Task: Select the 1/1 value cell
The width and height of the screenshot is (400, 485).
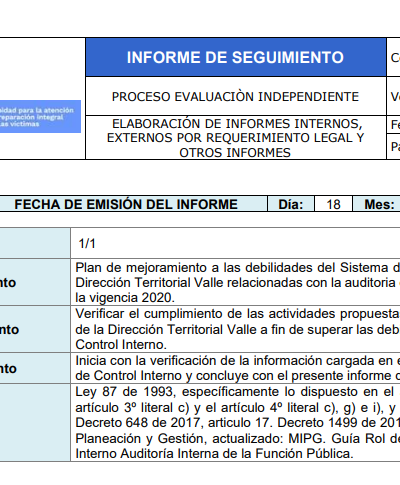Action: pos(235,243)
